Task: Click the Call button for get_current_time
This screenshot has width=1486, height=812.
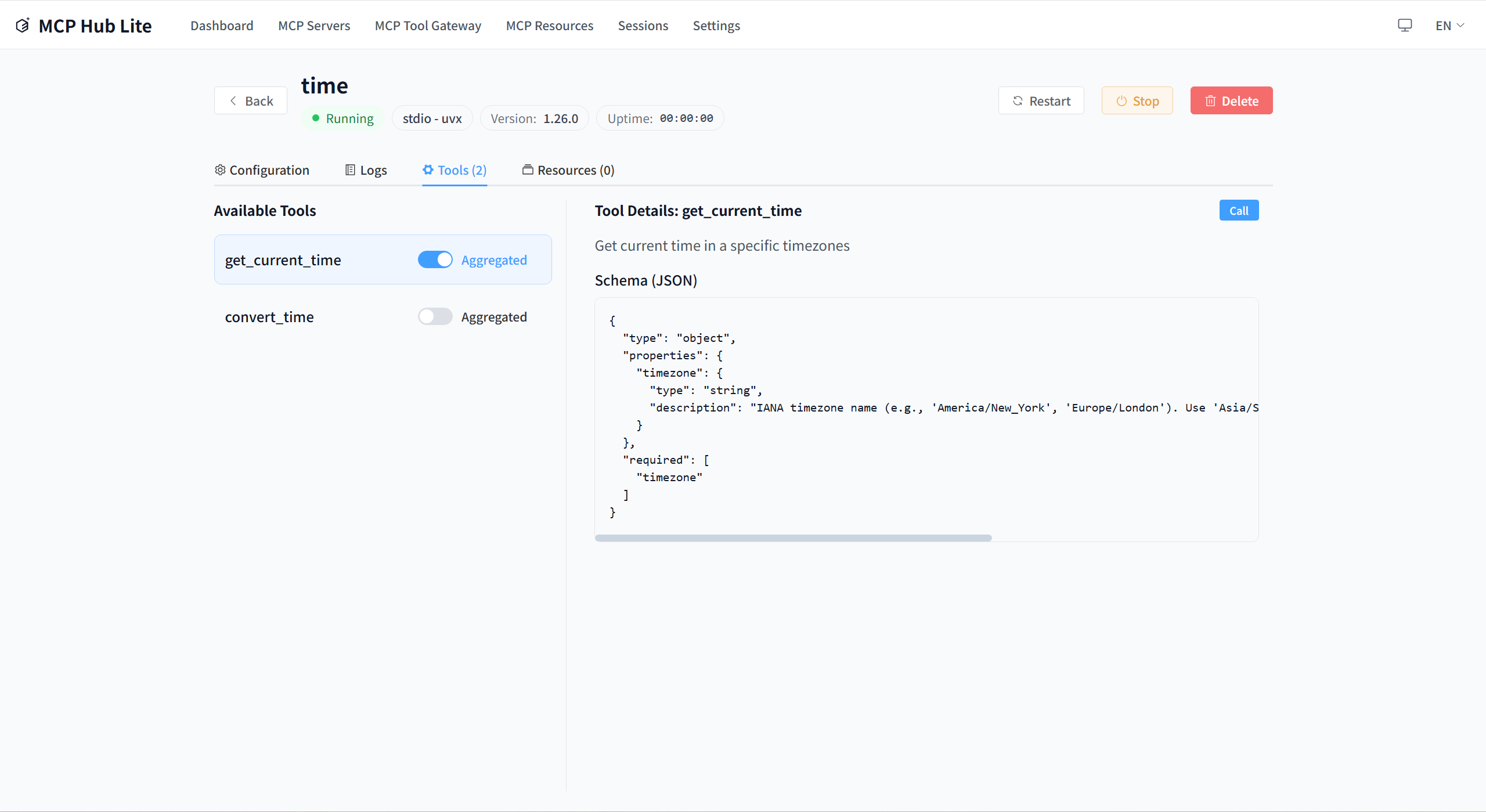Action: 1239,210
